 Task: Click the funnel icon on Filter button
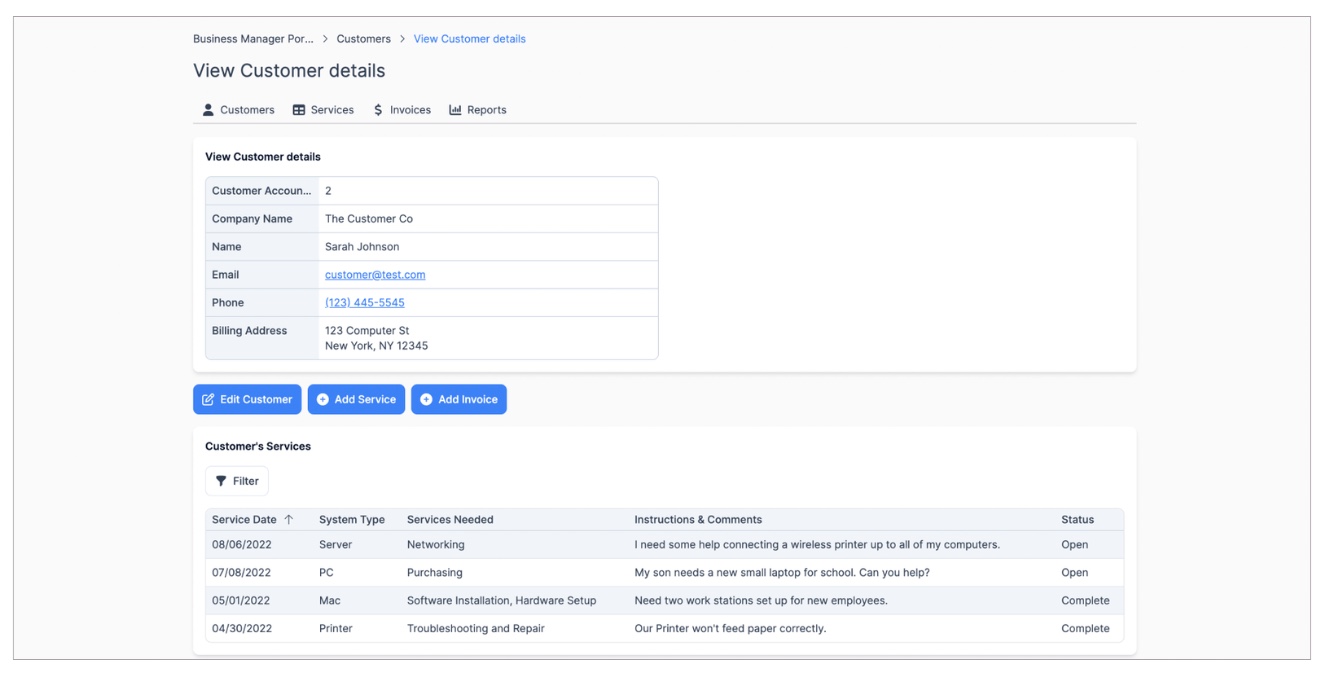pyautogui.click(x=221, y=481)
